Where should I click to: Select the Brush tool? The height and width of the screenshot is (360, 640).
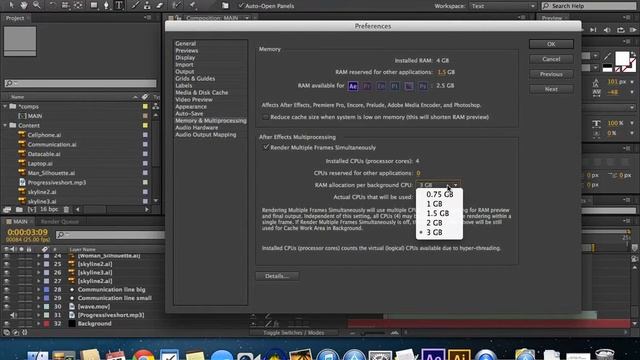[135, 5]
